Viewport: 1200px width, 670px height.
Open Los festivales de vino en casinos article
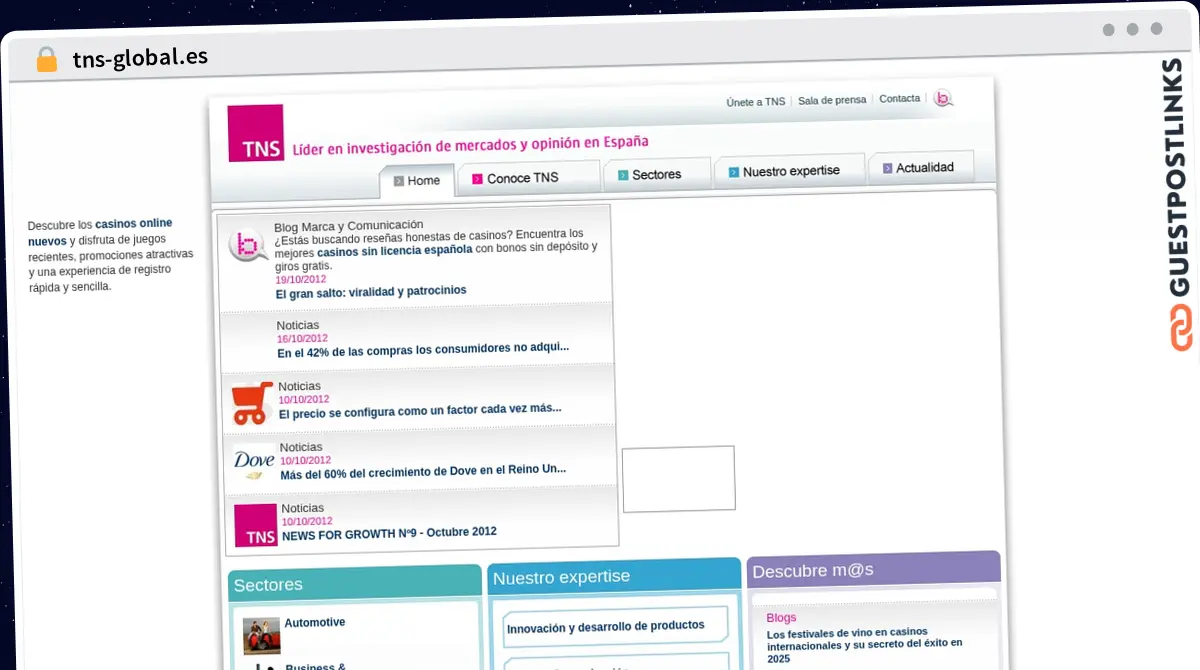pos(865,645)
